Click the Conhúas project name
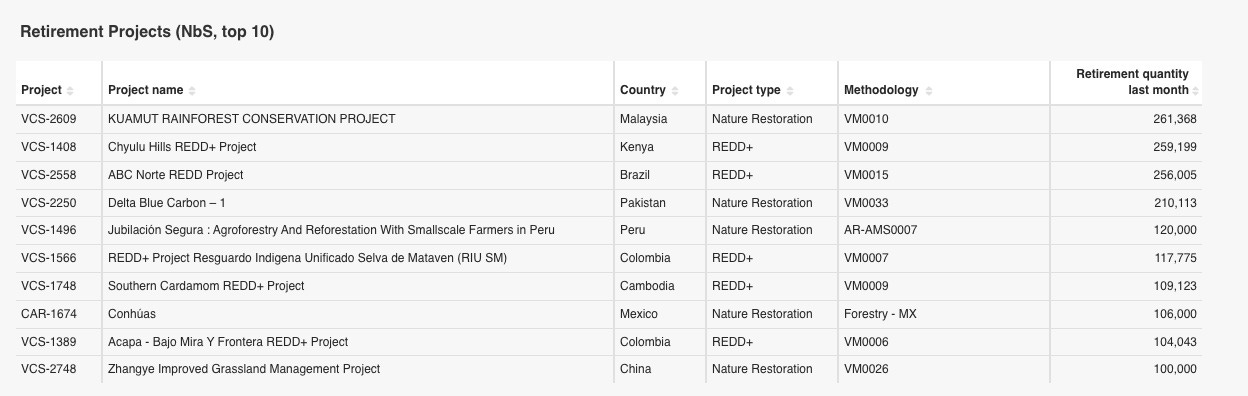Screen dimensions: 1248x396 (132, 314)
